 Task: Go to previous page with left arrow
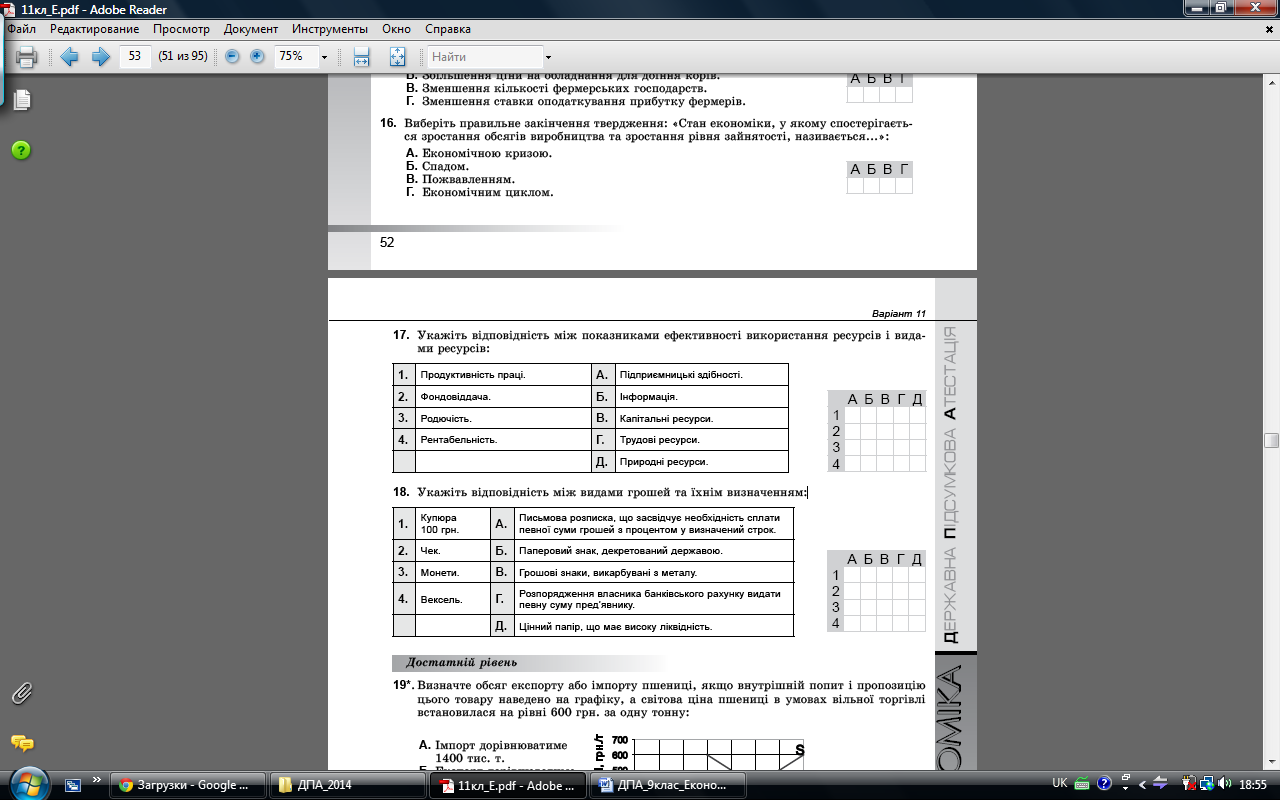coord(69,57)
